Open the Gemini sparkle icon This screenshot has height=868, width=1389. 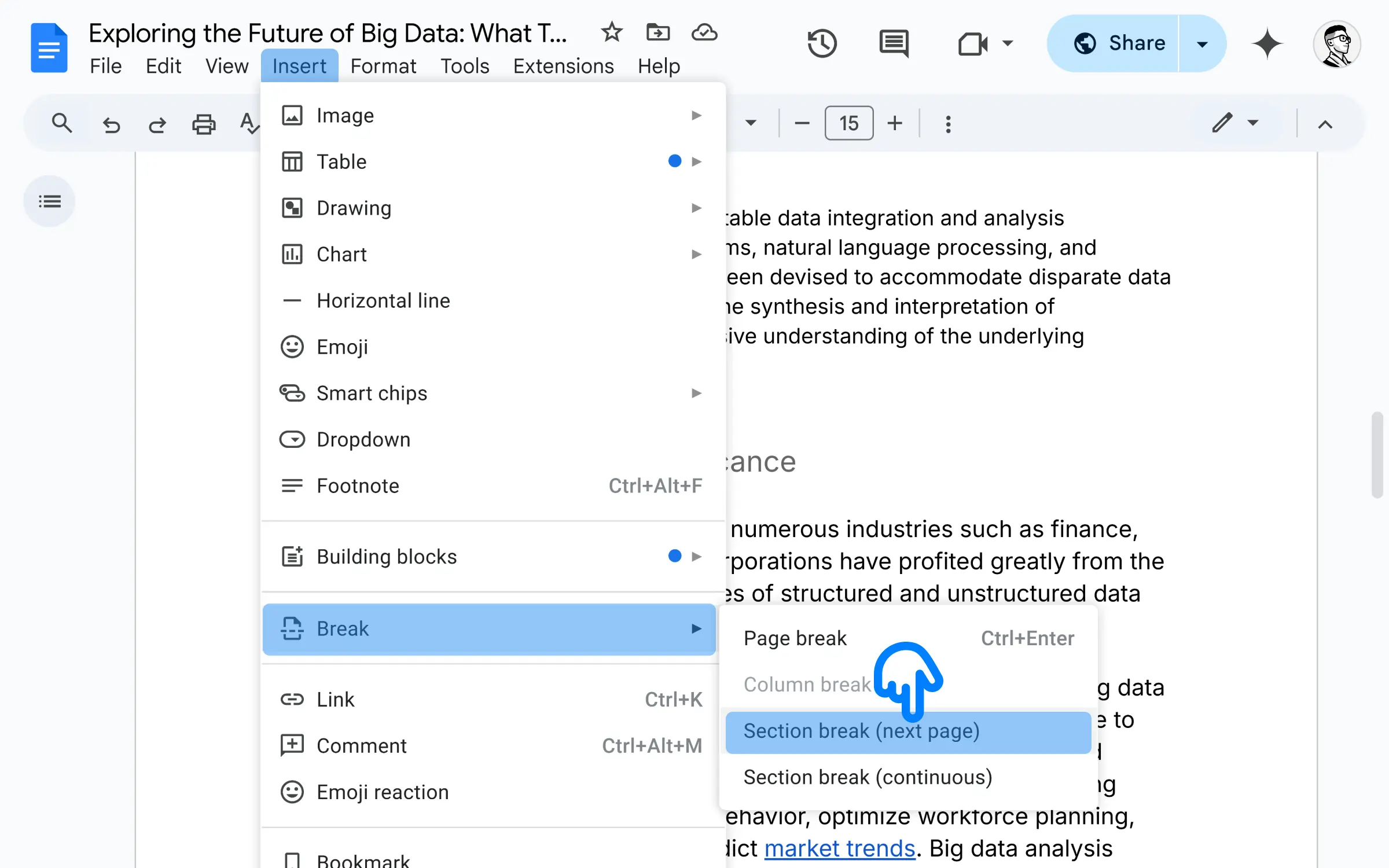pos(1267,43)
